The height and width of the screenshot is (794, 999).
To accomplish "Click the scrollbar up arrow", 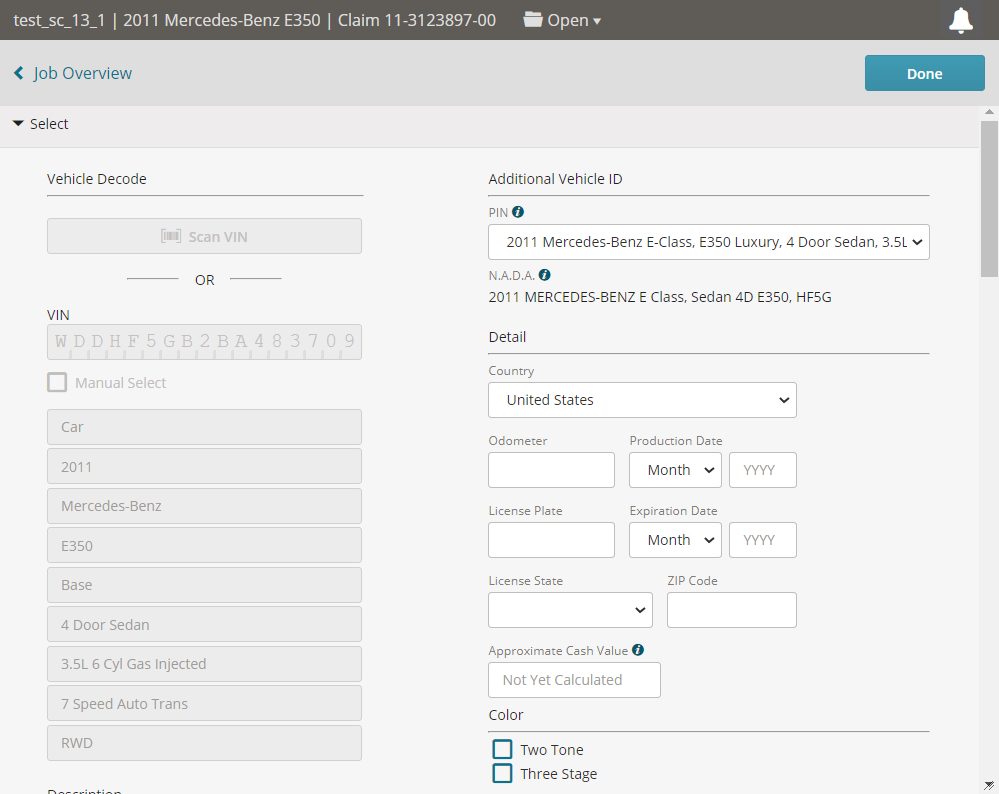I will [x=989, y=112].
